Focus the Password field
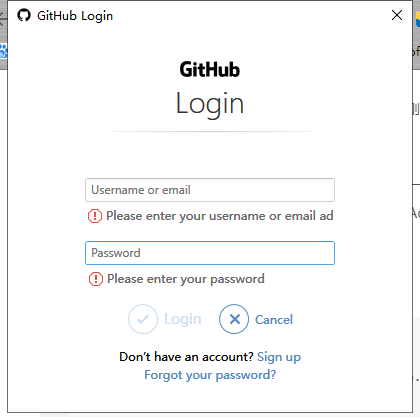This screenshot has width=420, height=420. click(210, 253)
